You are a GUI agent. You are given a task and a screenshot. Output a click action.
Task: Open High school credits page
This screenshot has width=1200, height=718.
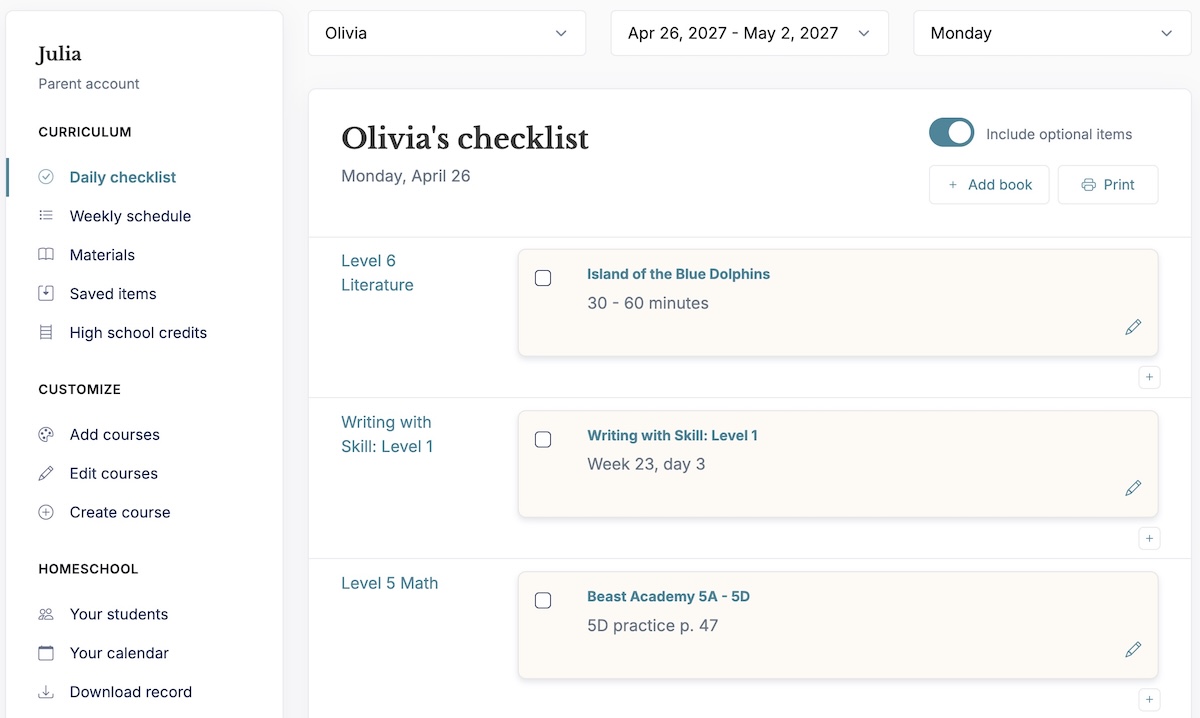click(138, 333)
